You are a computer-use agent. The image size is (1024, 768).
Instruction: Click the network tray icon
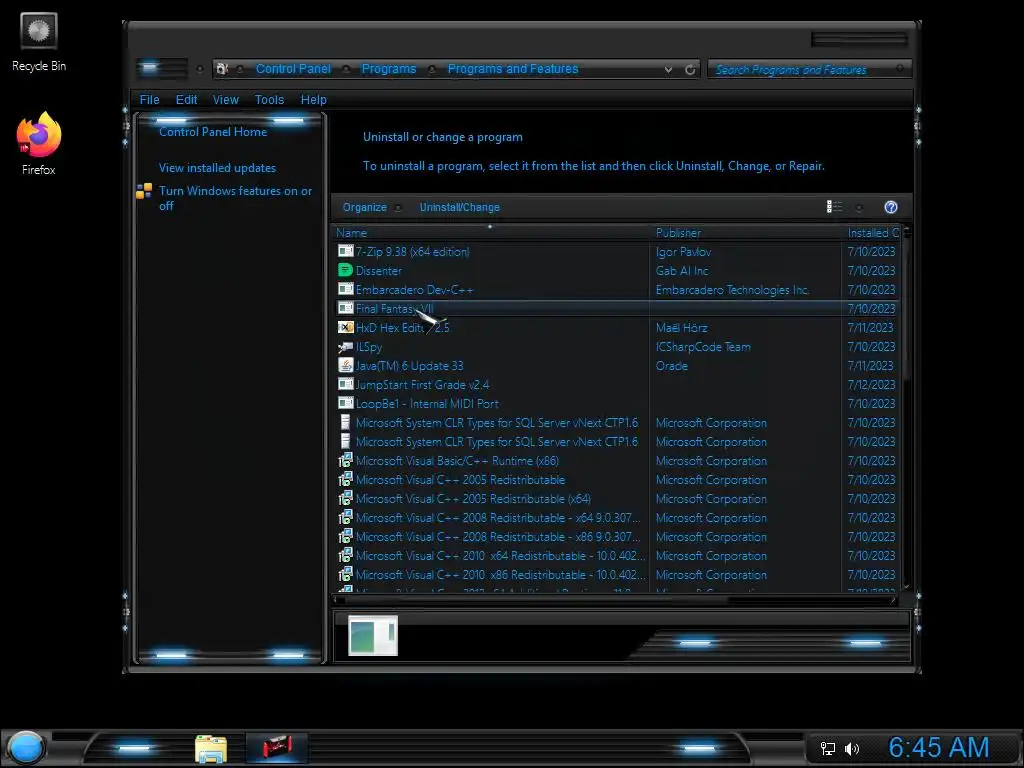point(827,748)
